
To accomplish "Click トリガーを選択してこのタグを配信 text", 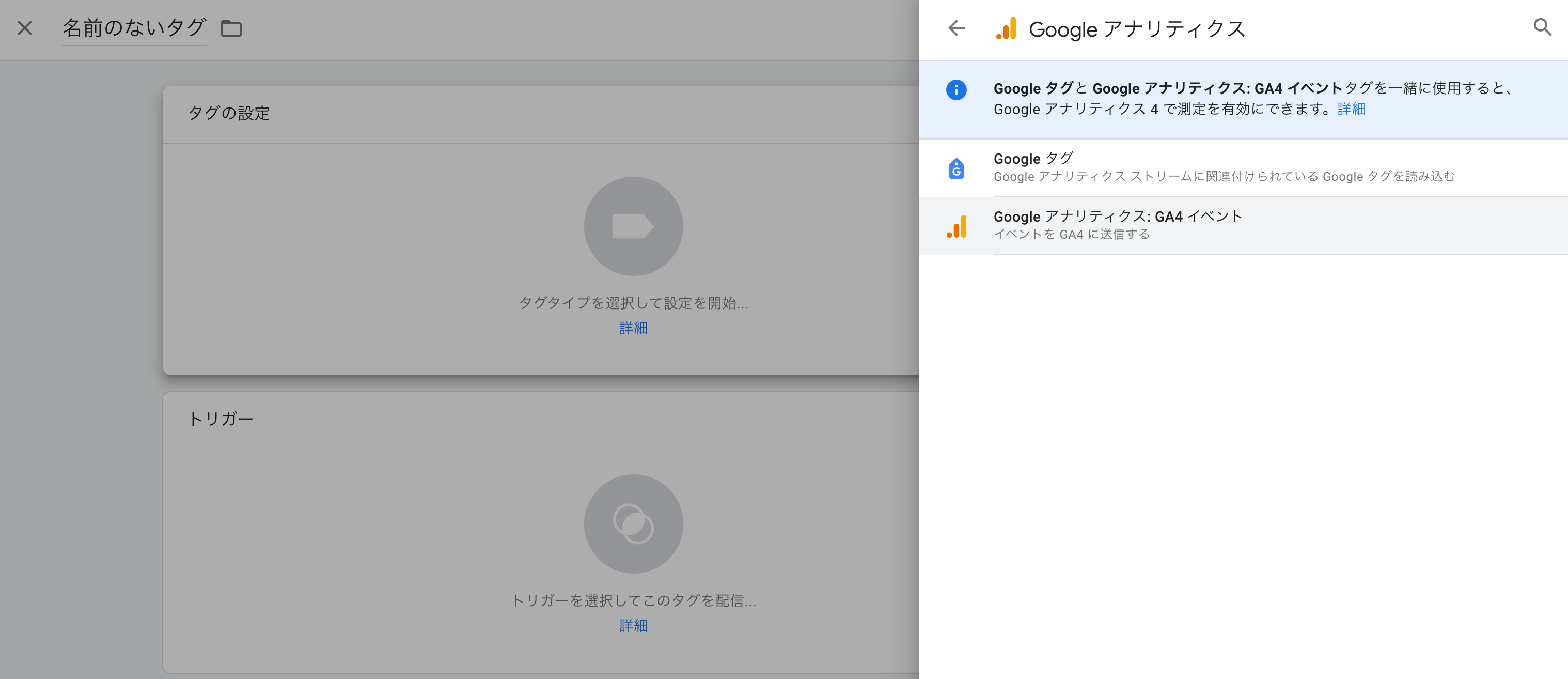I will [x=633, y=600].
